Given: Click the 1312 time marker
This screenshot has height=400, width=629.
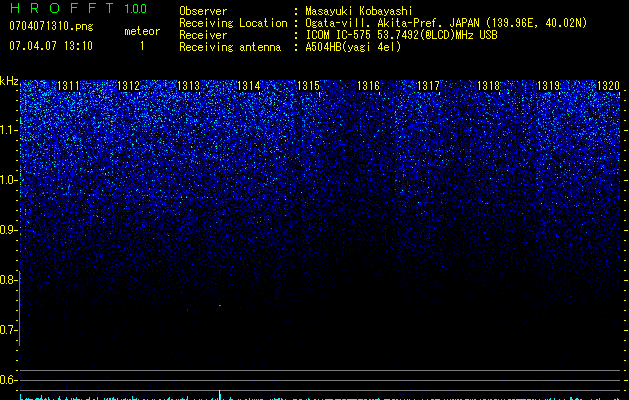Looking at the screenshot, I should coord(128,86).
